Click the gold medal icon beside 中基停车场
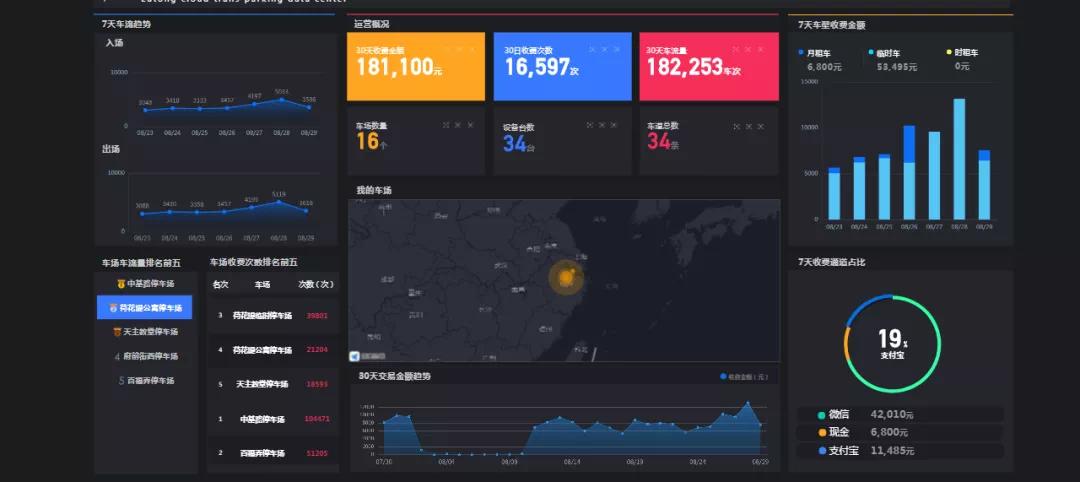This screenshot has height=482, width=1080. pos(121,284)
